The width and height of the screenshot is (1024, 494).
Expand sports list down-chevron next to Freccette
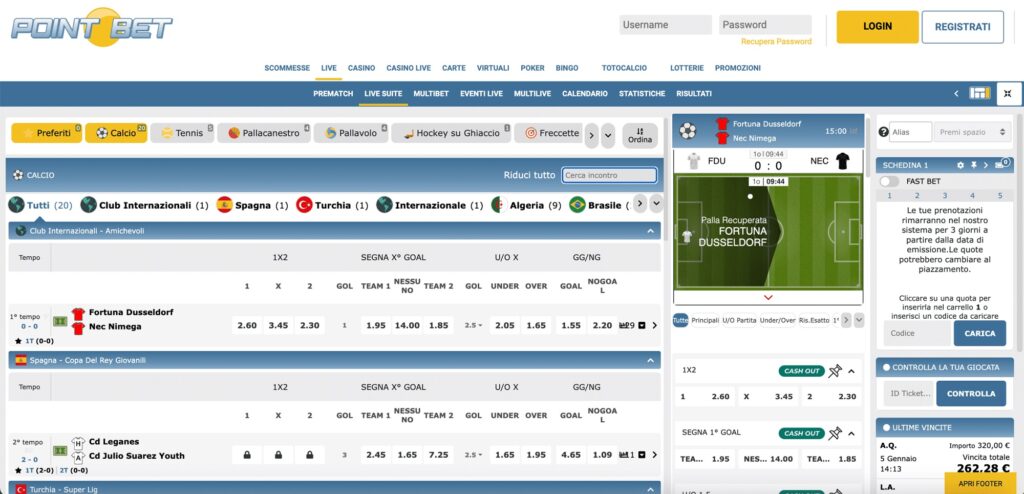(x=608, y=136)
